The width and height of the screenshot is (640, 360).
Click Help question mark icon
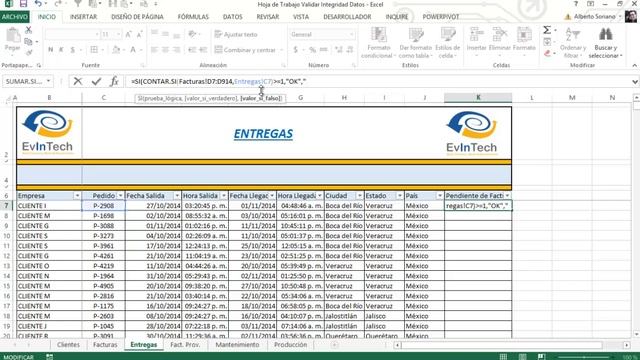[576, 4]
